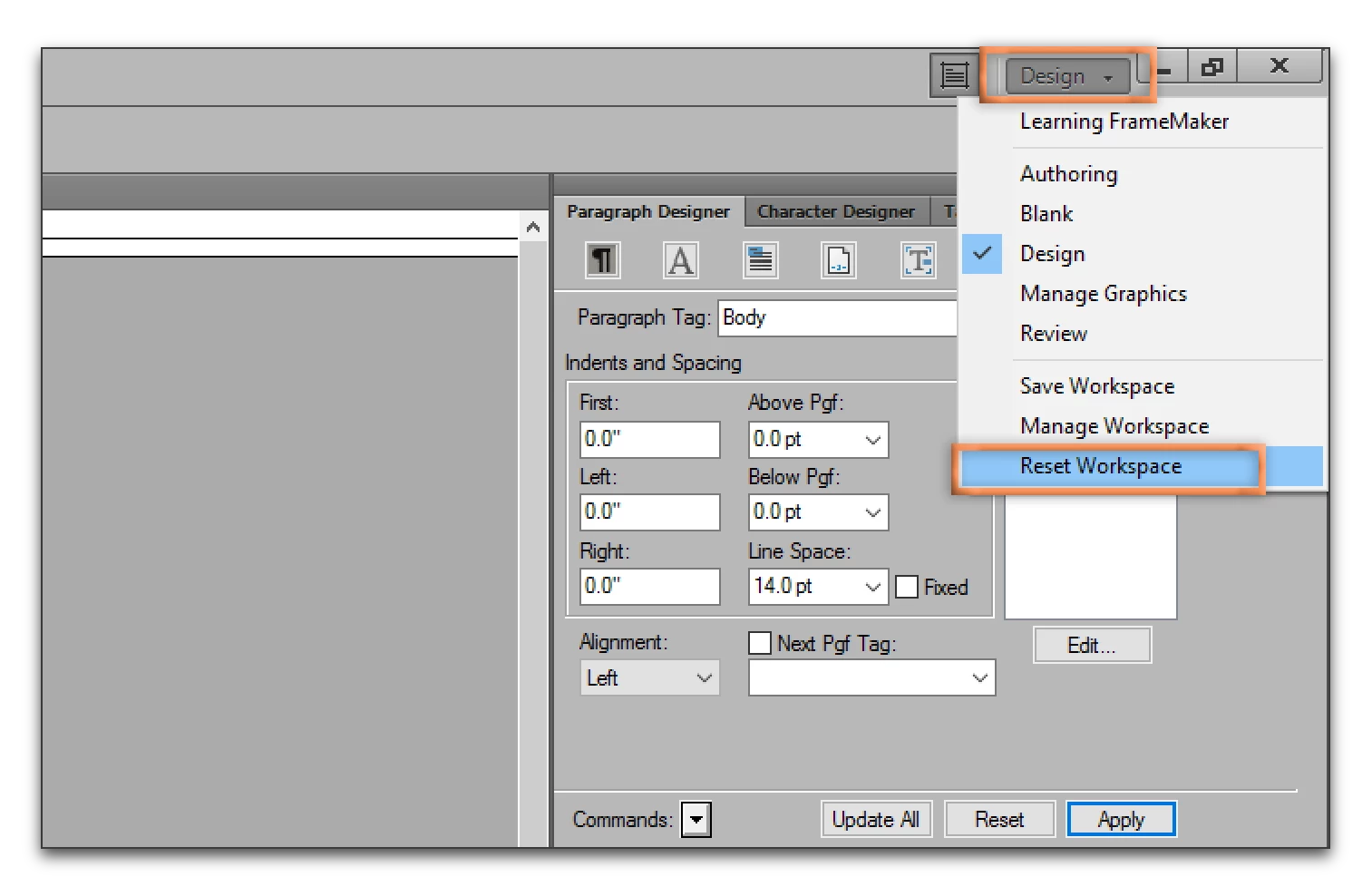Click the Update All button
1372x896 pixels.
[x=876, y=820]
